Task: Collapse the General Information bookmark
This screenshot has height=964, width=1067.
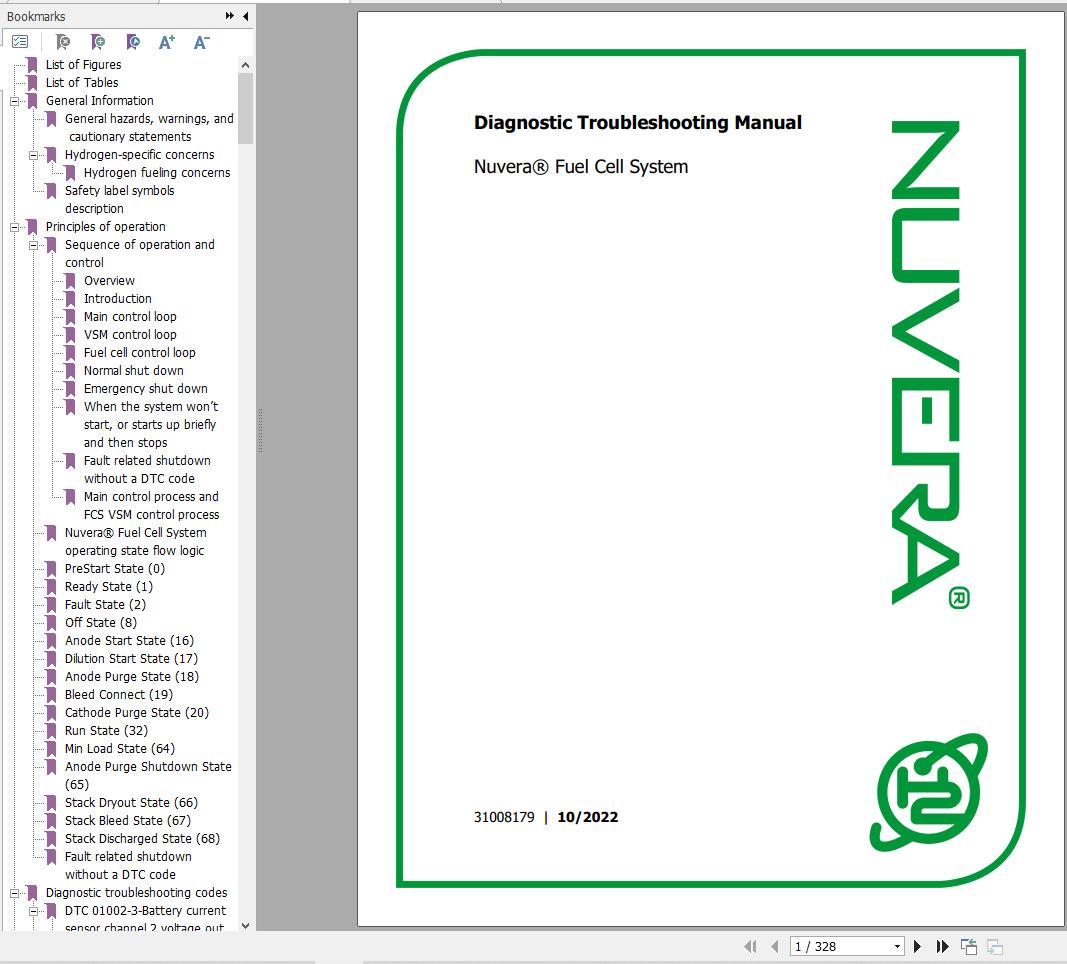Action: click(14, 101)
